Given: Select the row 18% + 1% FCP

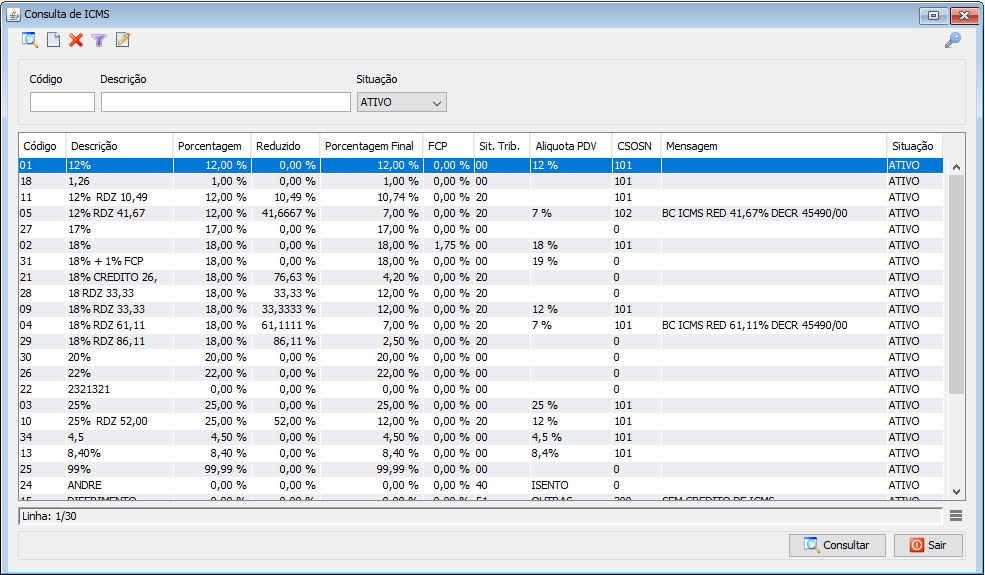Looking at the screenshot, I should 481,261.
